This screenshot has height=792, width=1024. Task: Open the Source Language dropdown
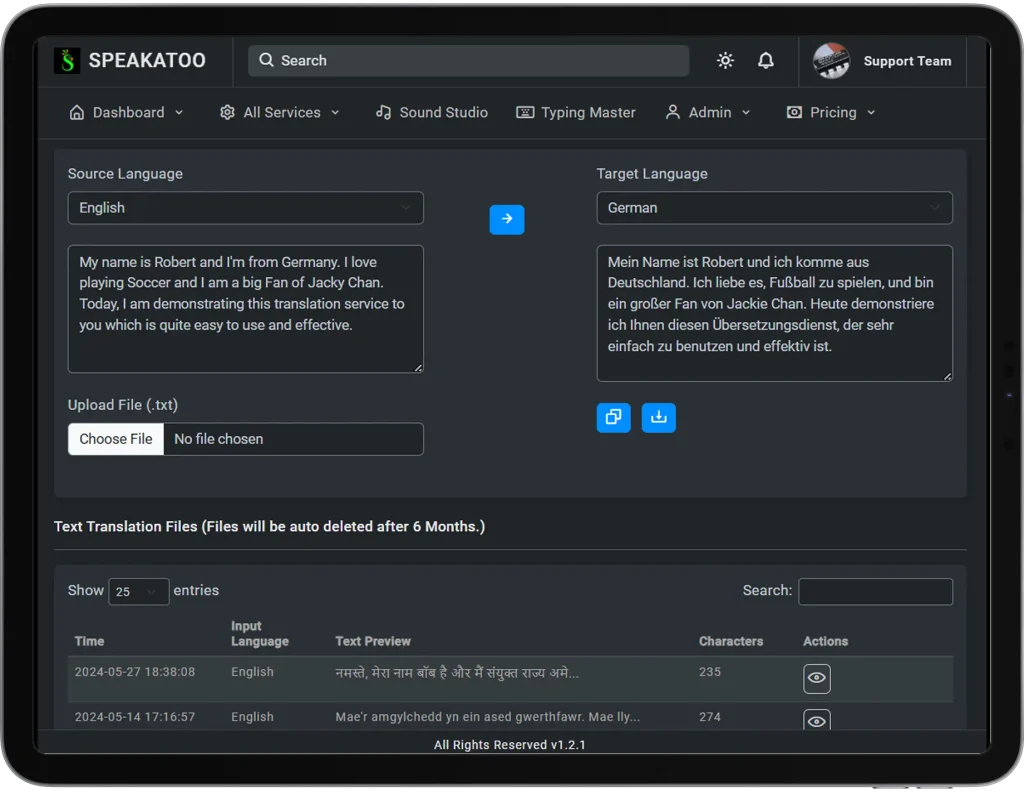[245, 208]
